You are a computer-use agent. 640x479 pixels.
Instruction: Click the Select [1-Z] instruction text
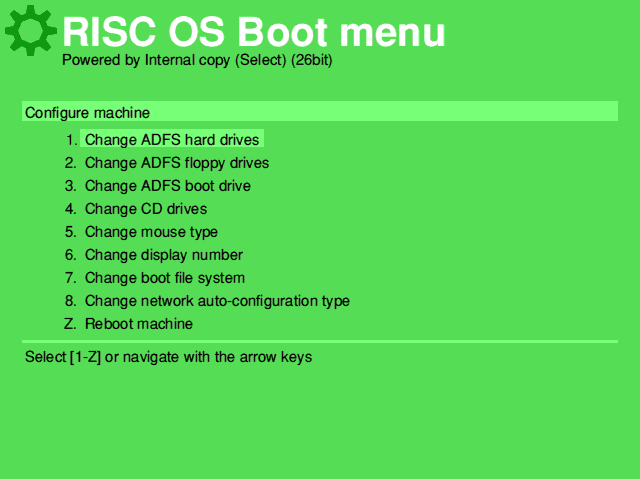pyautogui.click(x=168, y=357)
